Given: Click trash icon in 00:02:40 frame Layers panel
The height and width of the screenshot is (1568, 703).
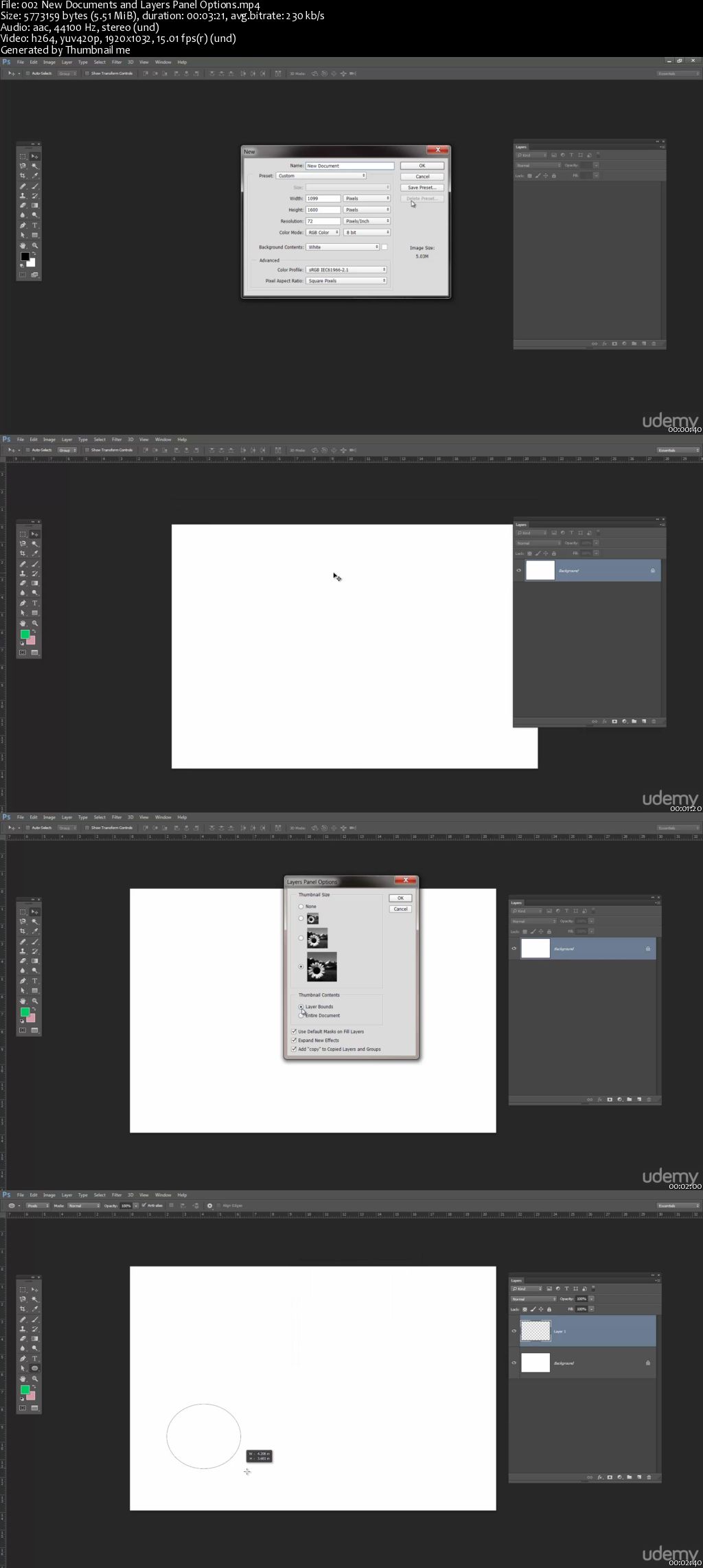Looking at the screenshot, I should pos(649,1477).
